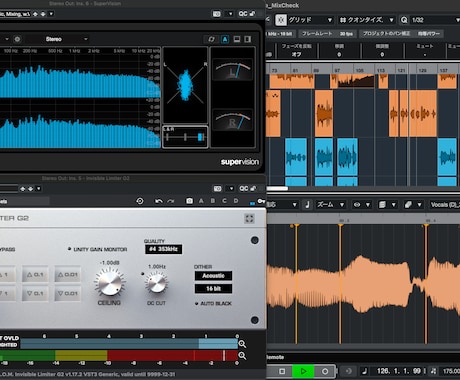Click the QUALITY #4 353kHz selector

pos(163,249)
